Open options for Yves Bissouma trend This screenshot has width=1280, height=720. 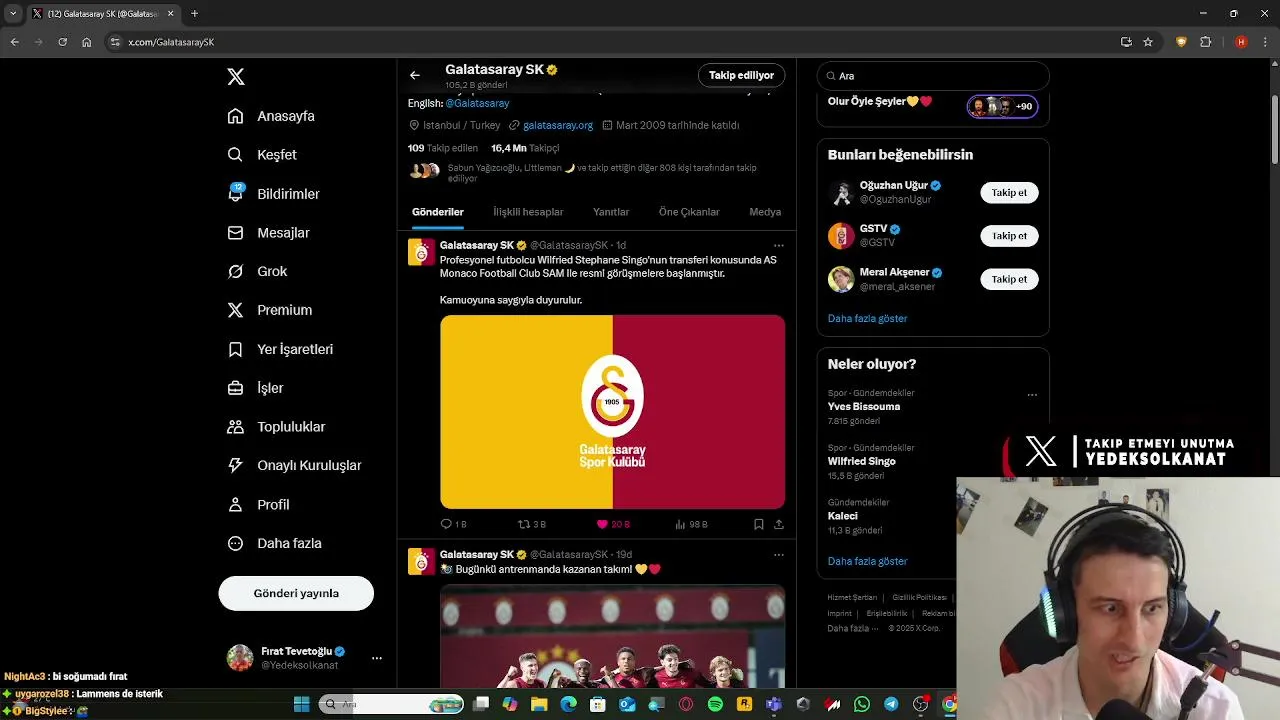(x=1032, y=395)
